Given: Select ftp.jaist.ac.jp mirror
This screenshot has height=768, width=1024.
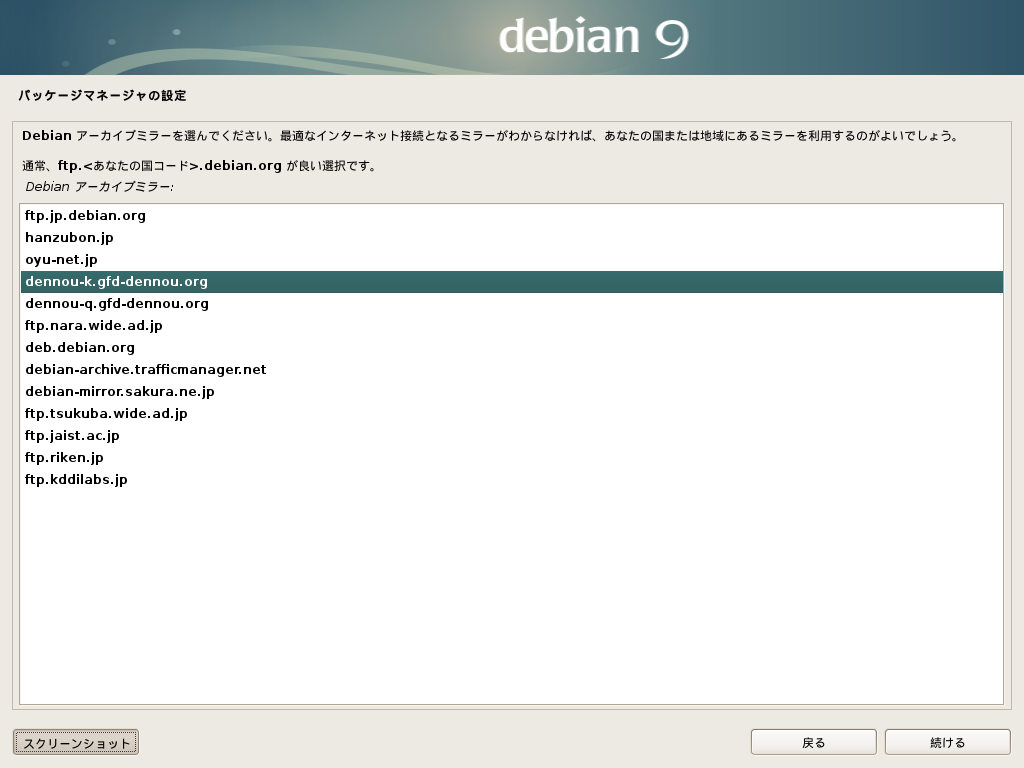Looking at the screenshot, I should click(x=511, y=436).
